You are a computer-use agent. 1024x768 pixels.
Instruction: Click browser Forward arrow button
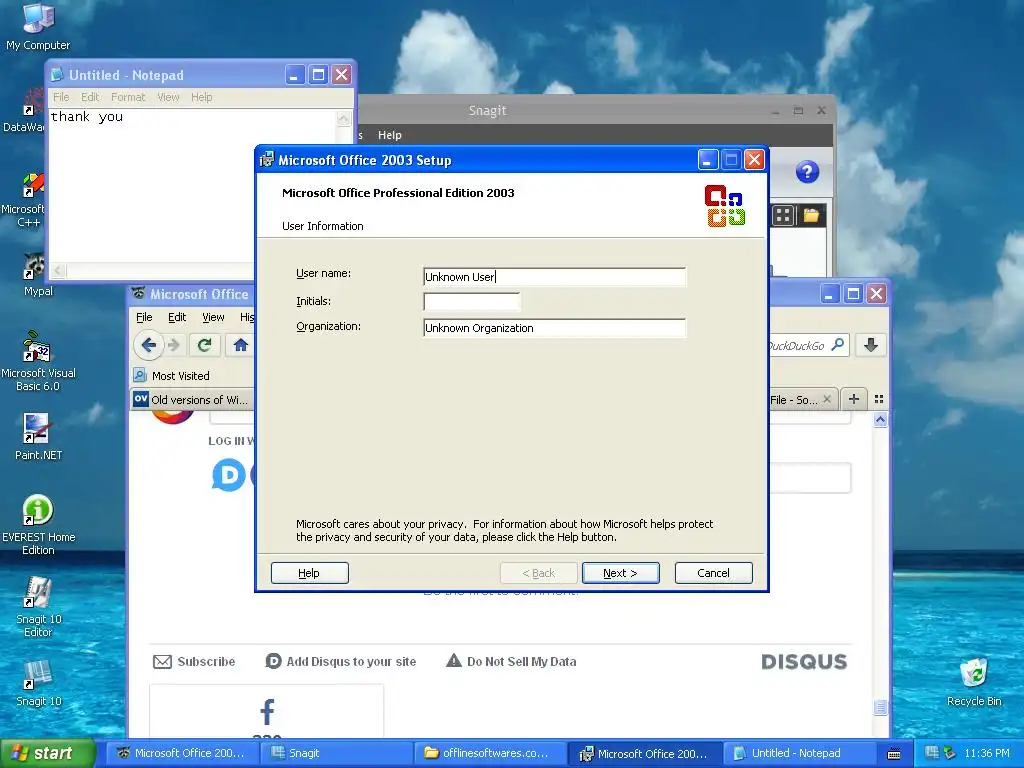pyautogui.click(x=174, y=345)
